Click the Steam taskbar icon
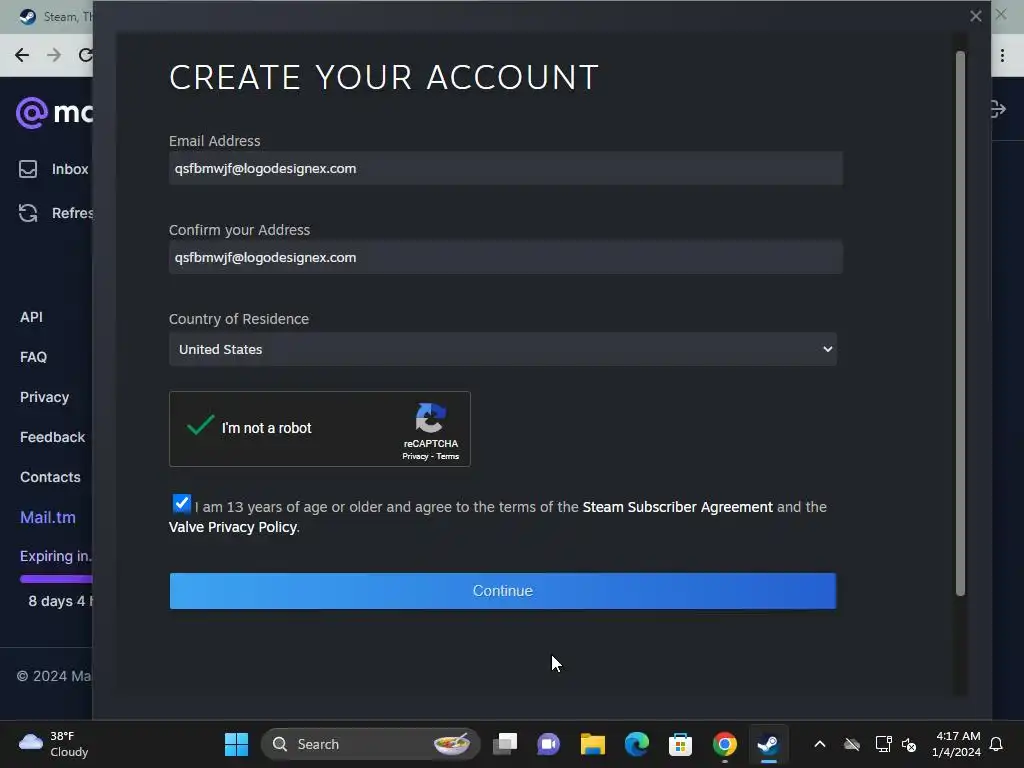The height and width of the screenshot is (768, 1024). click(769, 744)
